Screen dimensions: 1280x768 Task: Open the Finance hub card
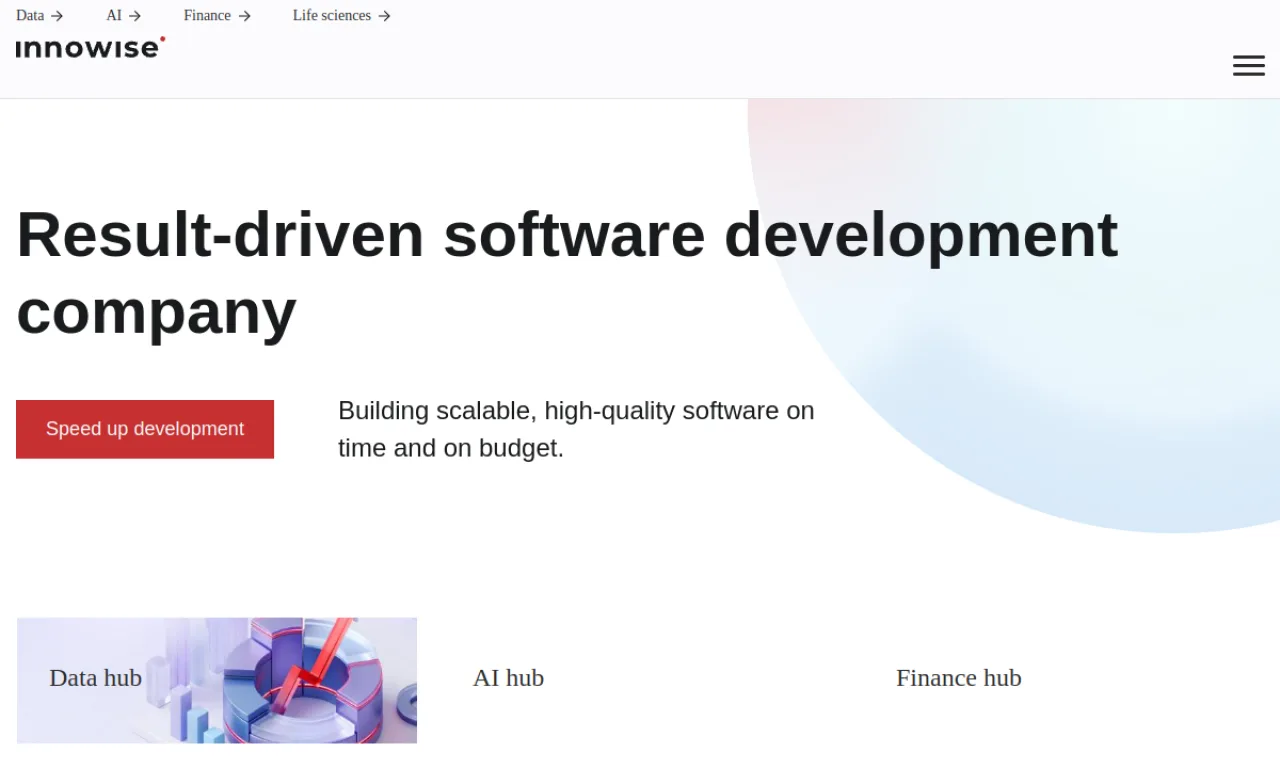click(1063, 680)
